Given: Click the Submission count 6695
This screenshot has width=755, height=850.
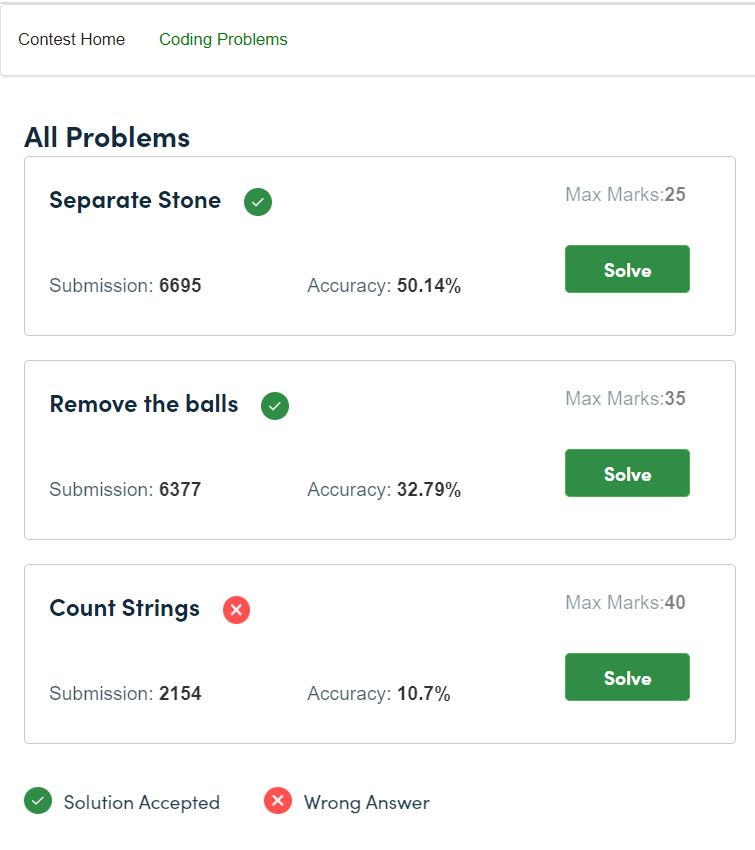Looking at the screenshot, I should pyautogui.click(x=180, y=285).
